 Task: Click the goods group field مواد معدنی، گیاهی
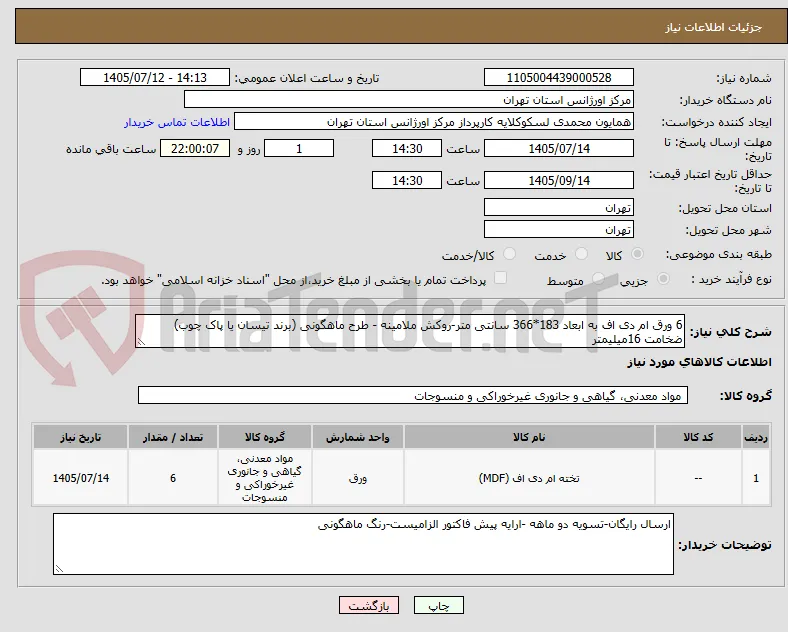[413, 395]
